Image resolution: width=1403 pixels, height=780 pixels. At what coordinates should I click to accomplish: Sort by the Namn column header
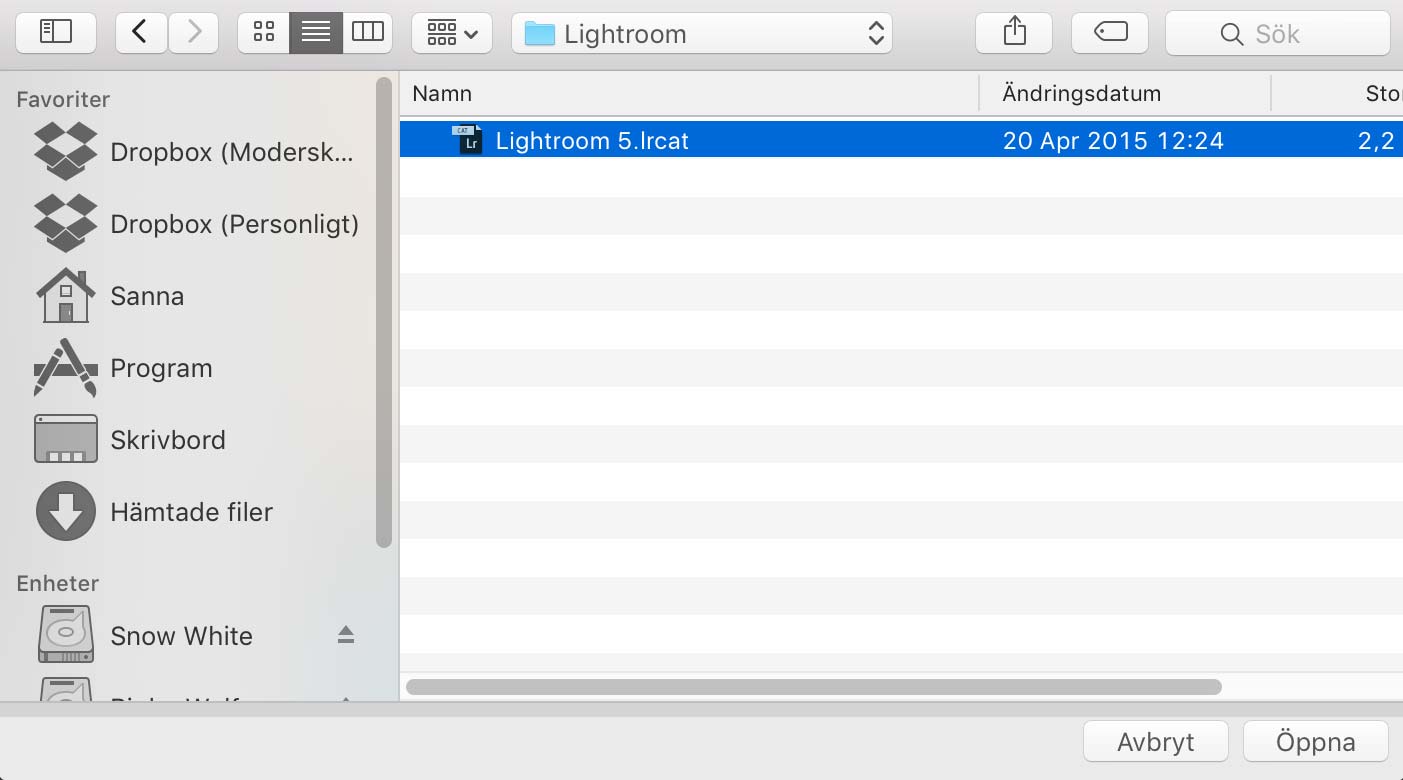(x=689, y=94)
